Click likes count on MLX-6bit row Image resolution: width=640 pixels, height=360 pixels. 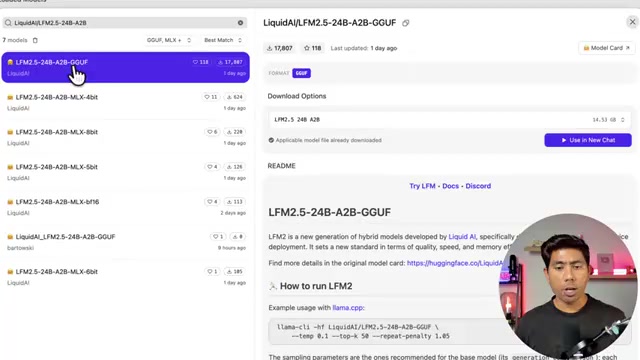coord(212,271)
